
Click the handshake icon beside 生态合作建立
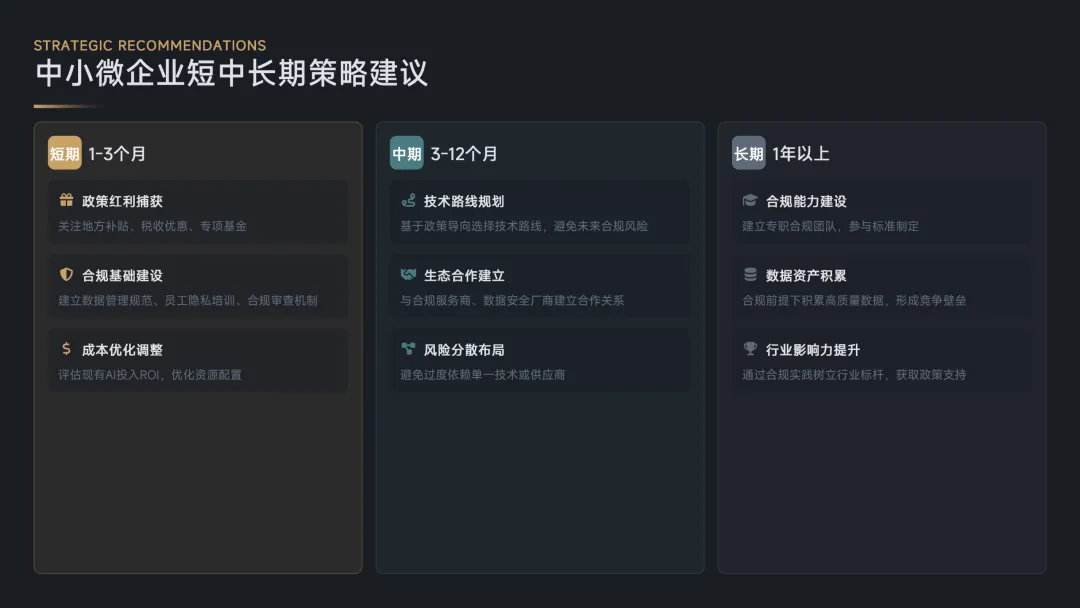408,275
